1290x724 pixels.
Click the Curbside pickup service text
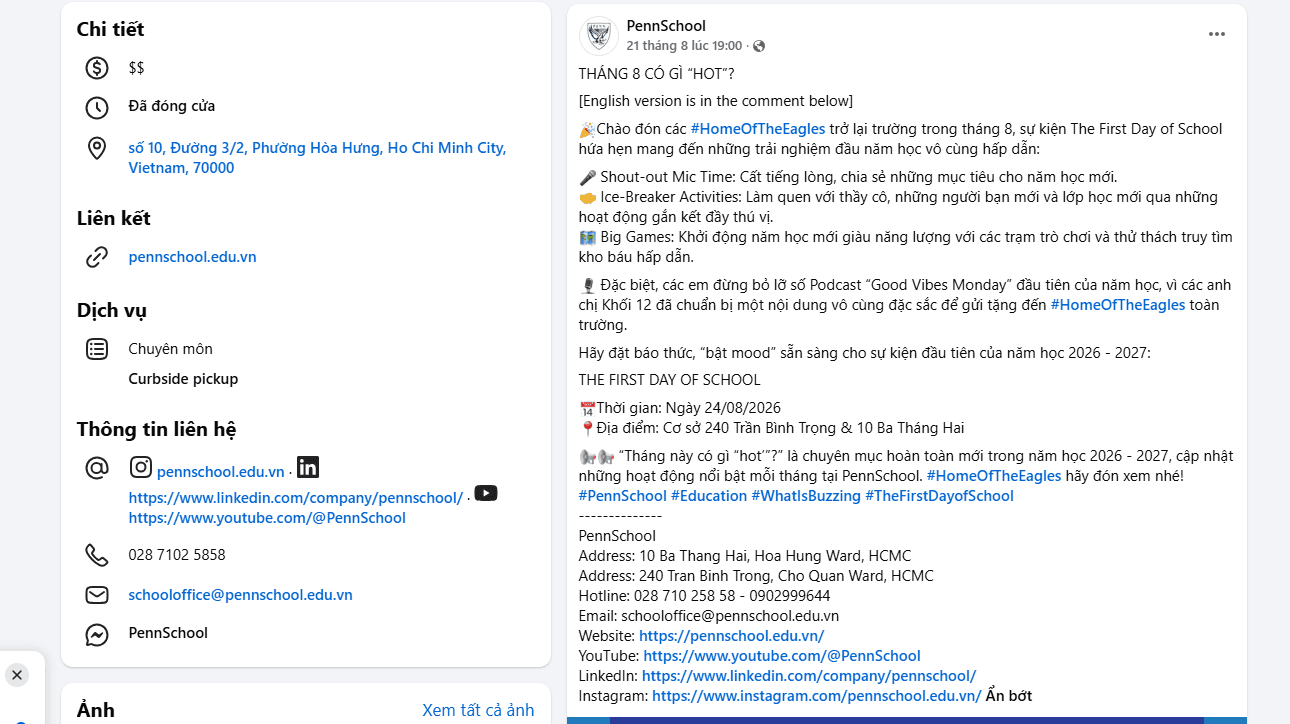tap(183, 379)
